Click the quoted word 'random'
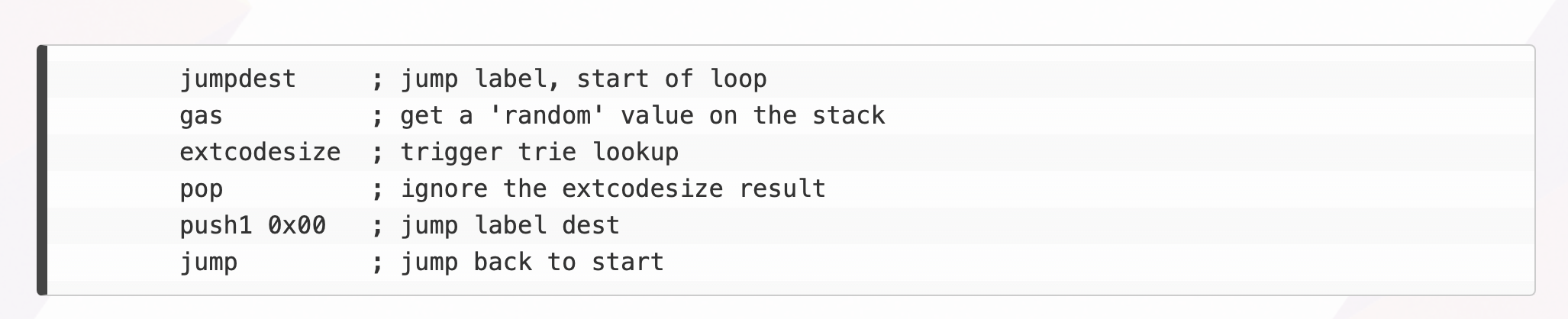Screen dimensions: 1568x319 [x=547, y=116]
